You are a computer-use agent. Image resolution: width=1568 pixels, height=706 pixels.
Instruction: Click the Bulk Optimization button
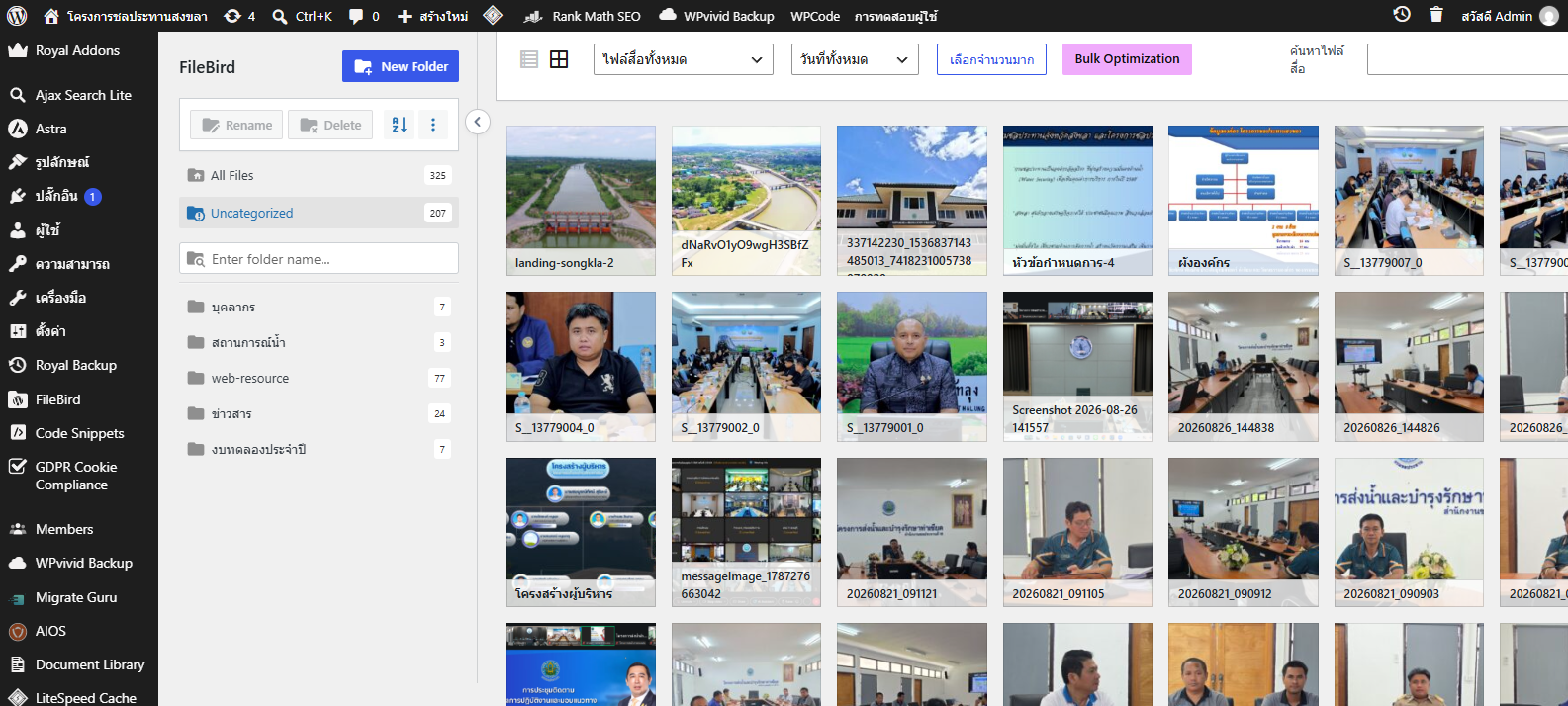tap(1127, 59)
